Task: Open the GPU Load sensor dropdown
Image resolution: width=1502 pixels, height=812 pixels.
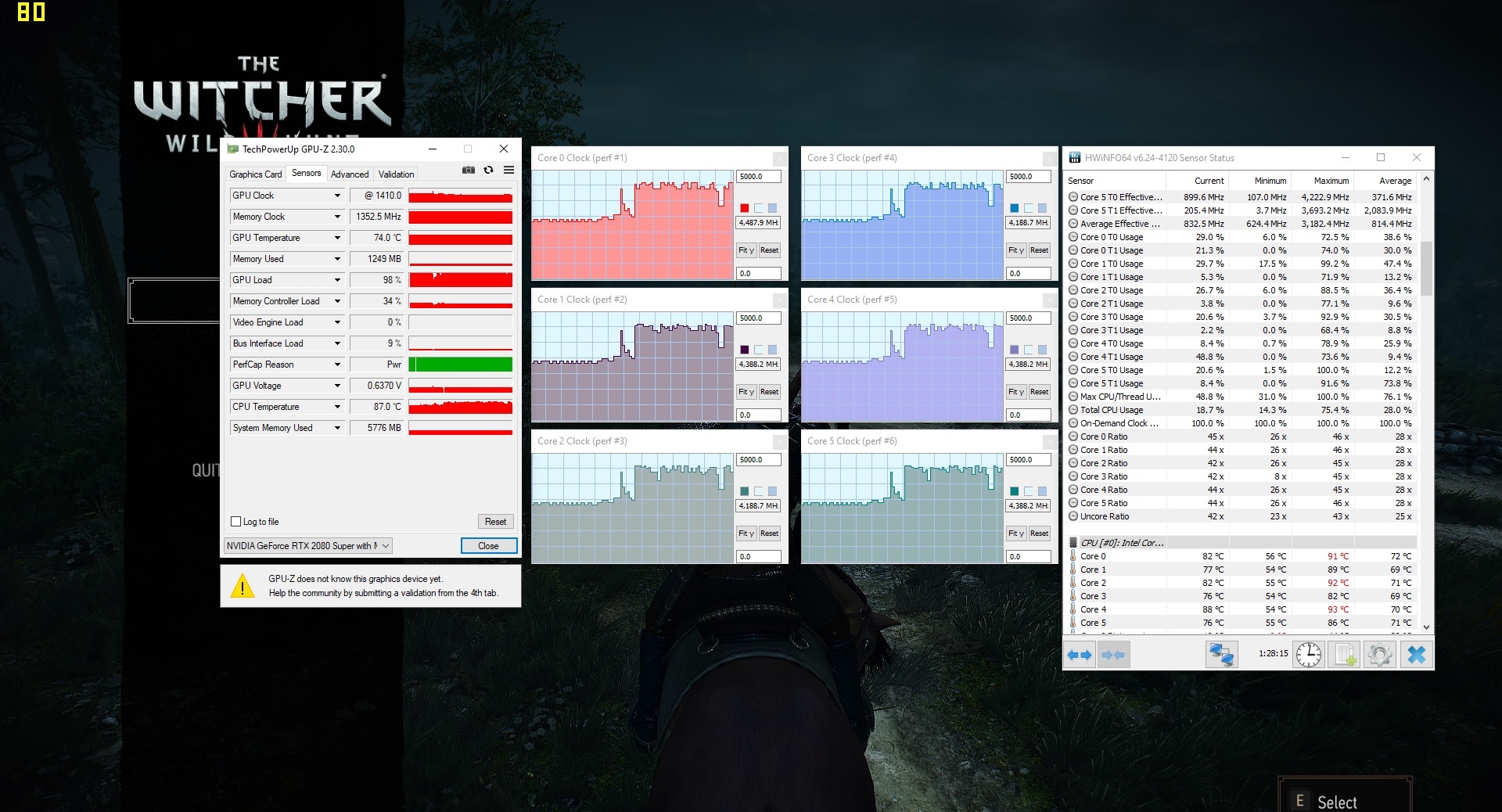Action: (x=337, y=280)
